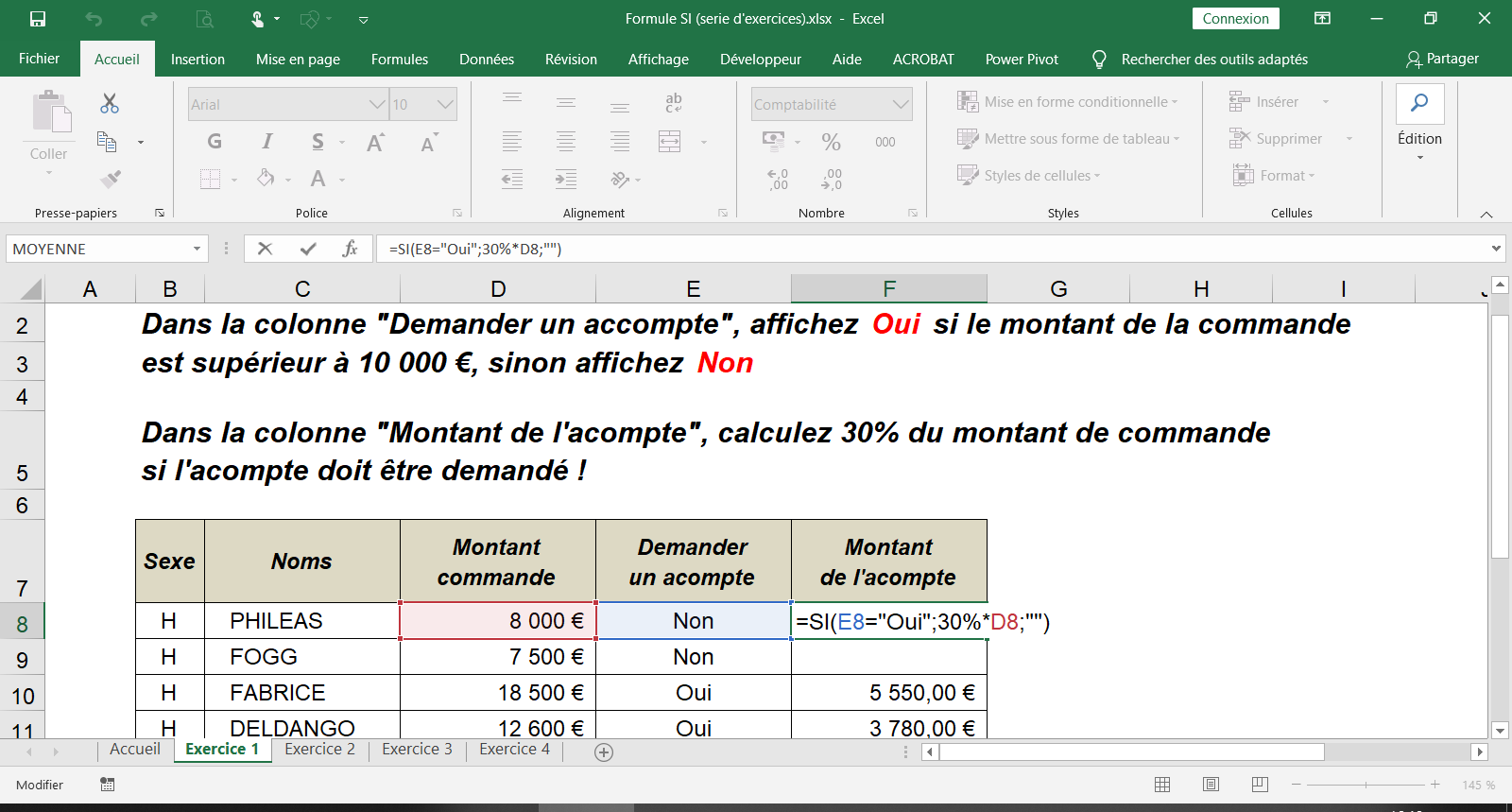
Task: Switch to Exercice 2 sheet tab
Action: tap(319, 749)
